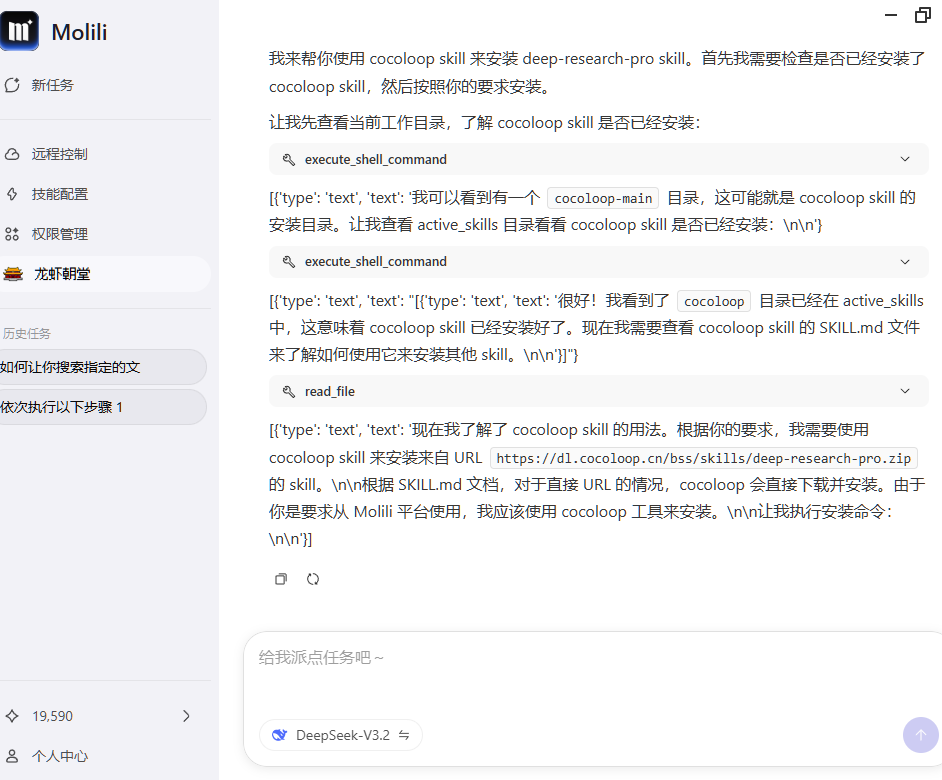Click the deep-research-pro.zip URL chip

(x=706, y=457)
